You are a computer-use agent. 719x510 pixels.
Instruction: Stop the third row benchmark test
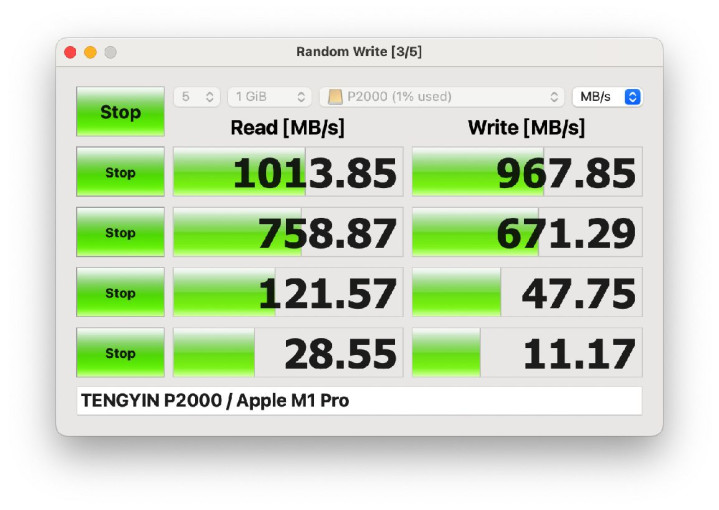tap(120, 292)
